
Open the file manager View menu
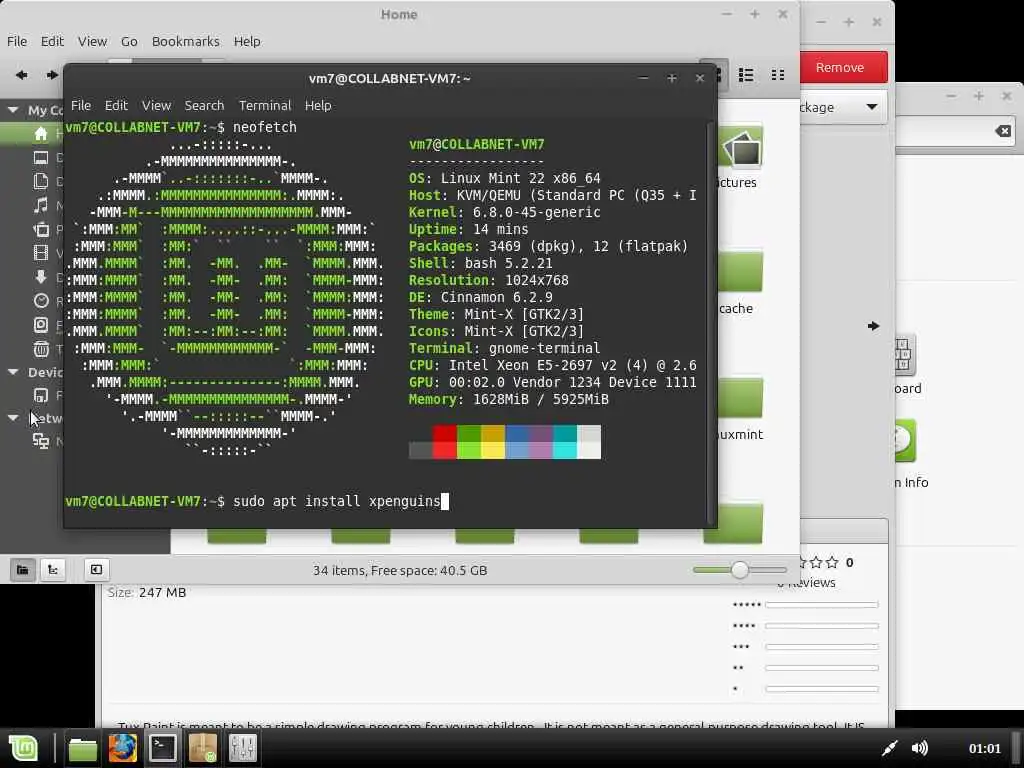pos(92,41)
